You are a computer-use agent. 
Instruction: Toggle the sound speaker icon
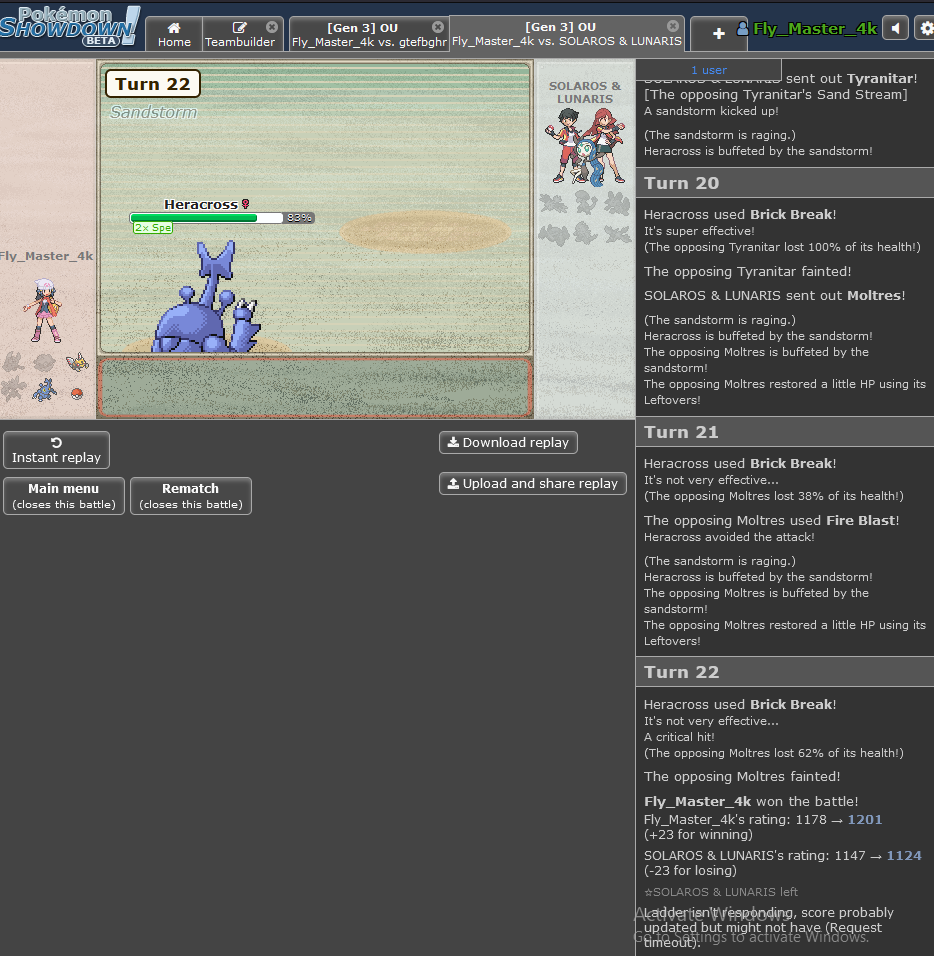tap(895, 28)
